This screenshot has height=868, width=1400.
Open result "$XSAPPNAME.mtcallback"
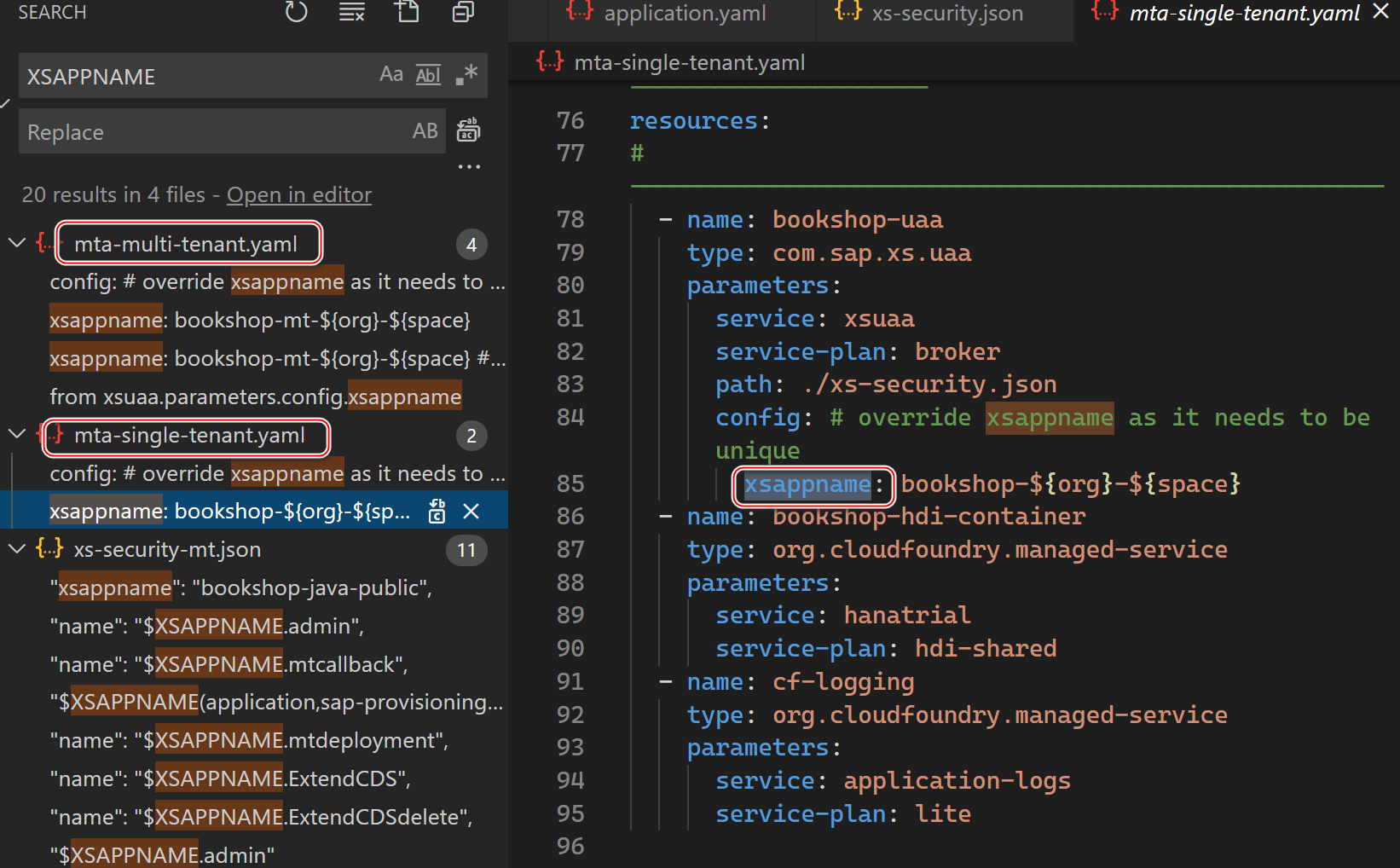(x=229, y=665)
